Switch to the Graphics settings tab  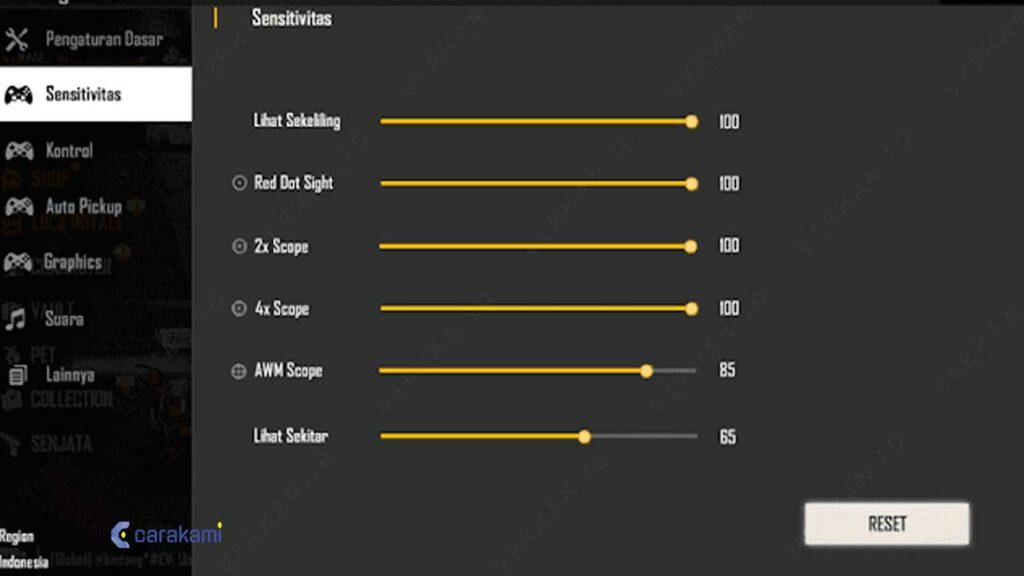click(x=72, y=262)
